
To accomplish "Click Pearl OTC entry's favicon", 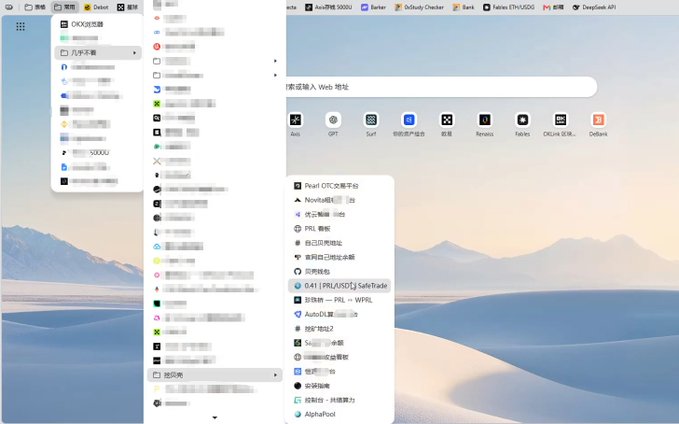I will (x=297, y=186).
